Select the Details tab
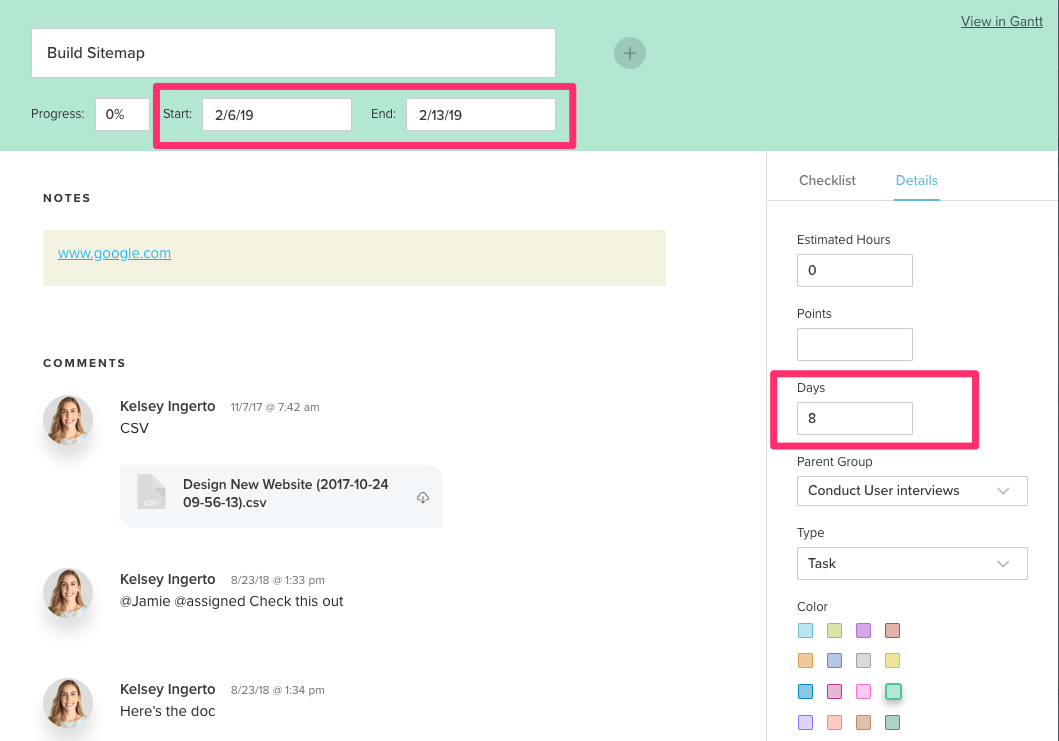 (916, 180)
